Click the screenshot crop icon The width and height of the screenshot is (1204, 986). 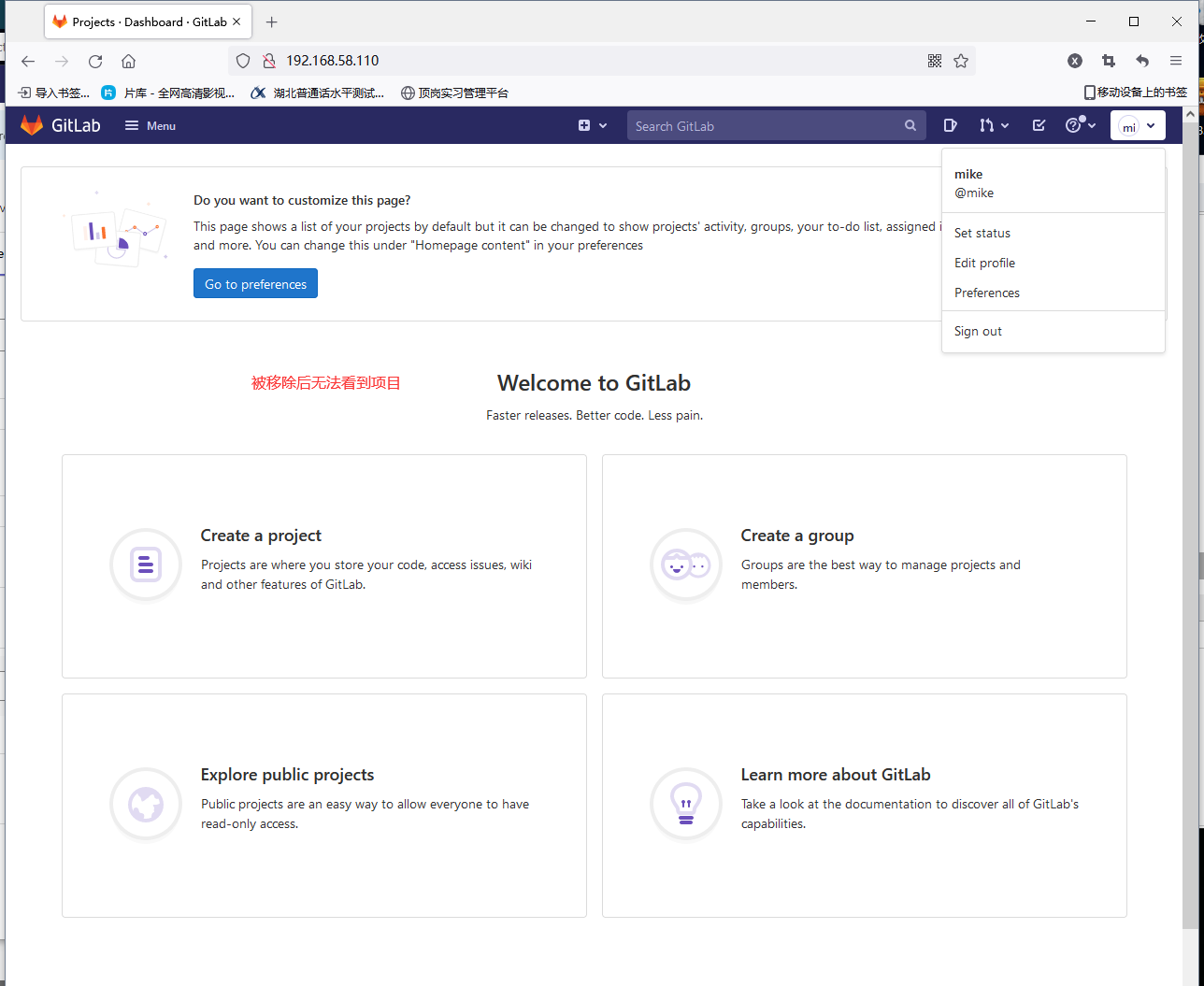(x=1109, y=61)
